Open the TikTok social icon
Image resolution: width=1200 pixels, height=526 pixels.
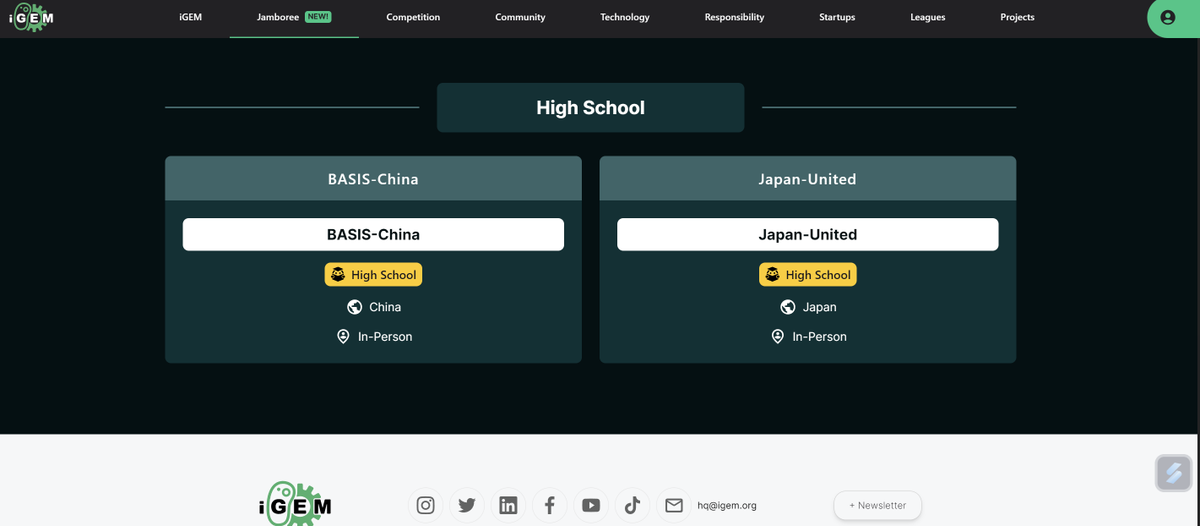[632, 505]
